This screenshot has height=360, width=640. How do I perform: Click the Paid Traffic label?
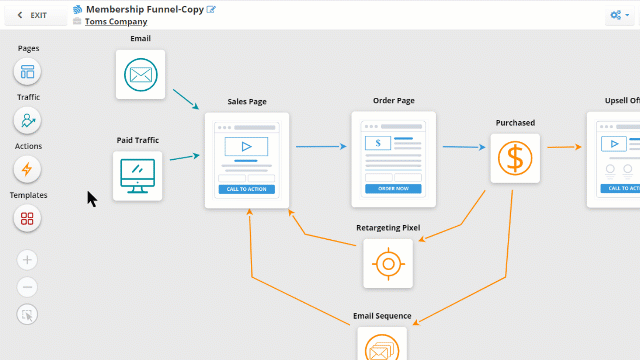(x=138, y=140)
